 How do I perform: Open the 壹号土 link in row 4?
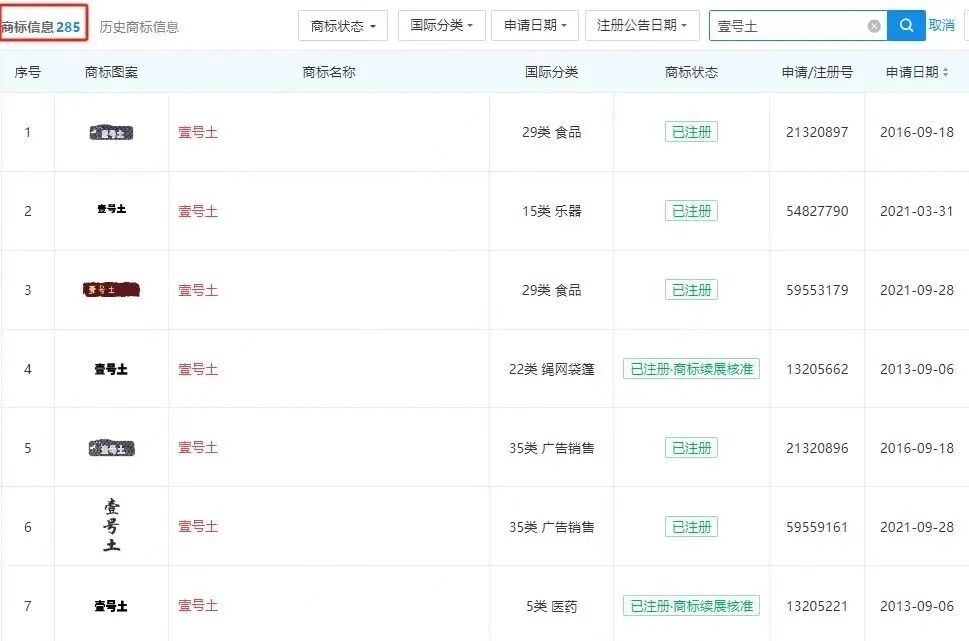pyautogui.click(x=198, y=369)
